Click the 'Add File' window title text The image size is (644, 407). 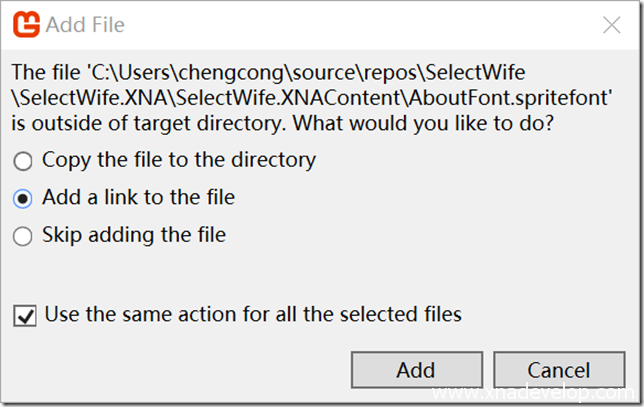point(85,24)
